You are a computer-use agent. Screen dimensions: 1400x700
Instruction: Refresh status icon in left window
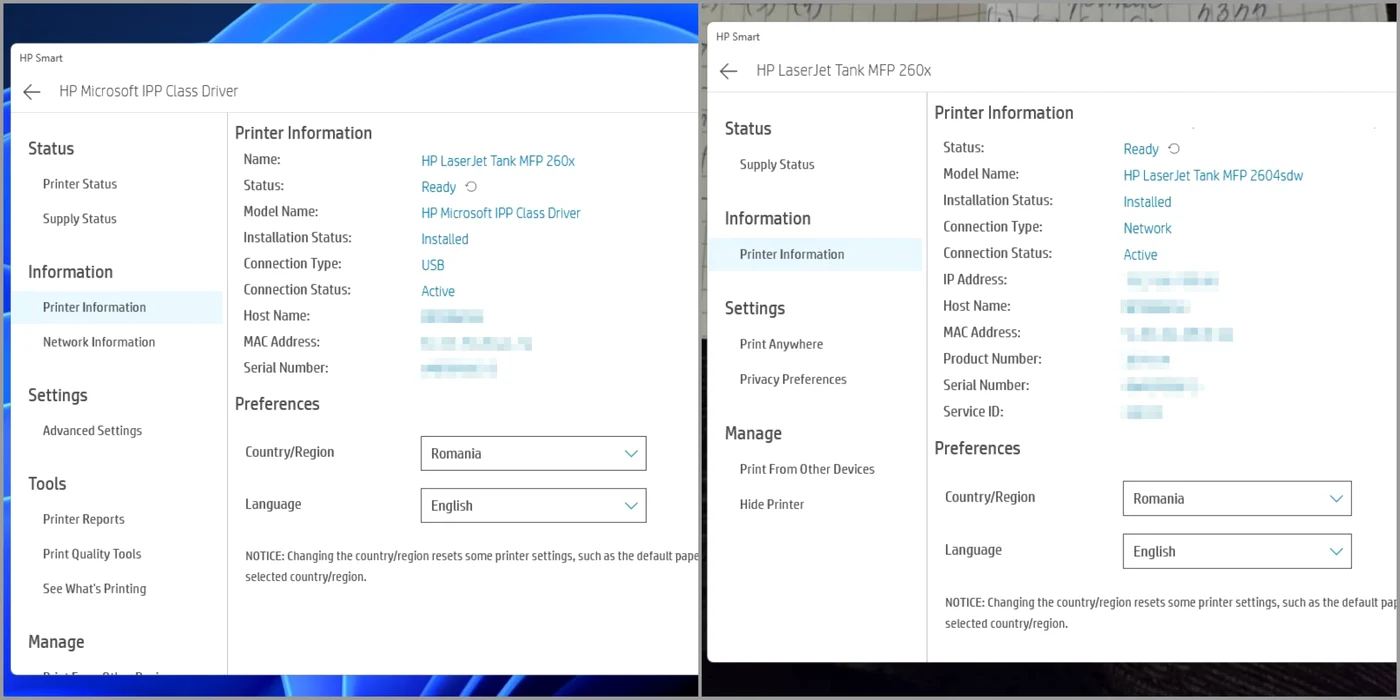pyautogui.click(x=471, y=187)
